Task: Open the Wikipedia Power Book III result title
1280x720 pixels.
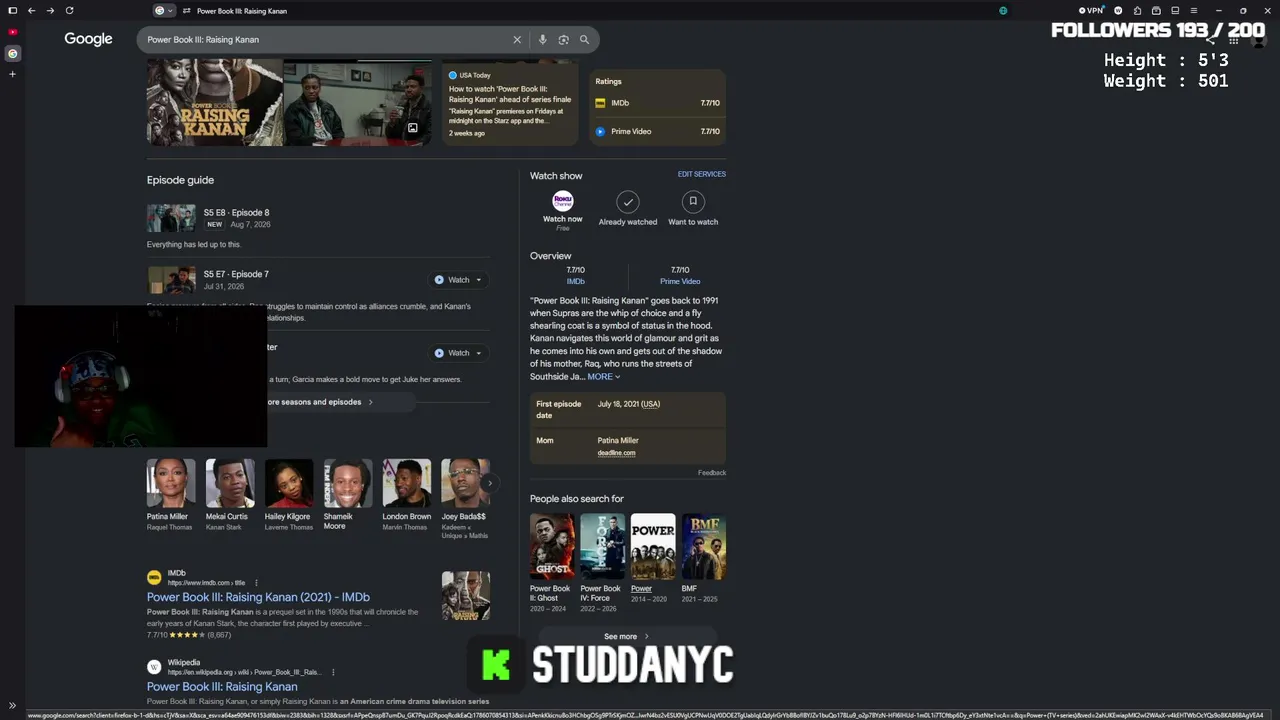Action: coord(222,687)
